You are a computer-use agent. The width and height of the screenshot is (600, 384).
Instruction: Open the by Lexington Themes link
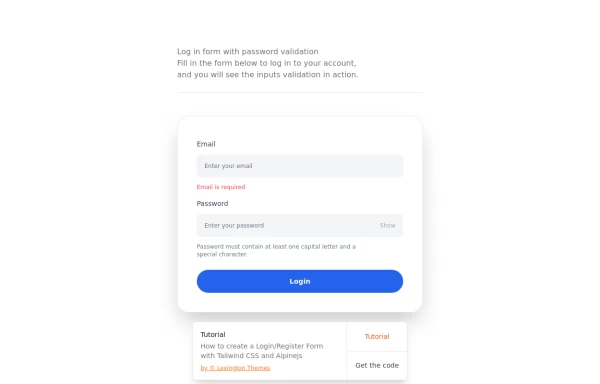pos(235,368)
